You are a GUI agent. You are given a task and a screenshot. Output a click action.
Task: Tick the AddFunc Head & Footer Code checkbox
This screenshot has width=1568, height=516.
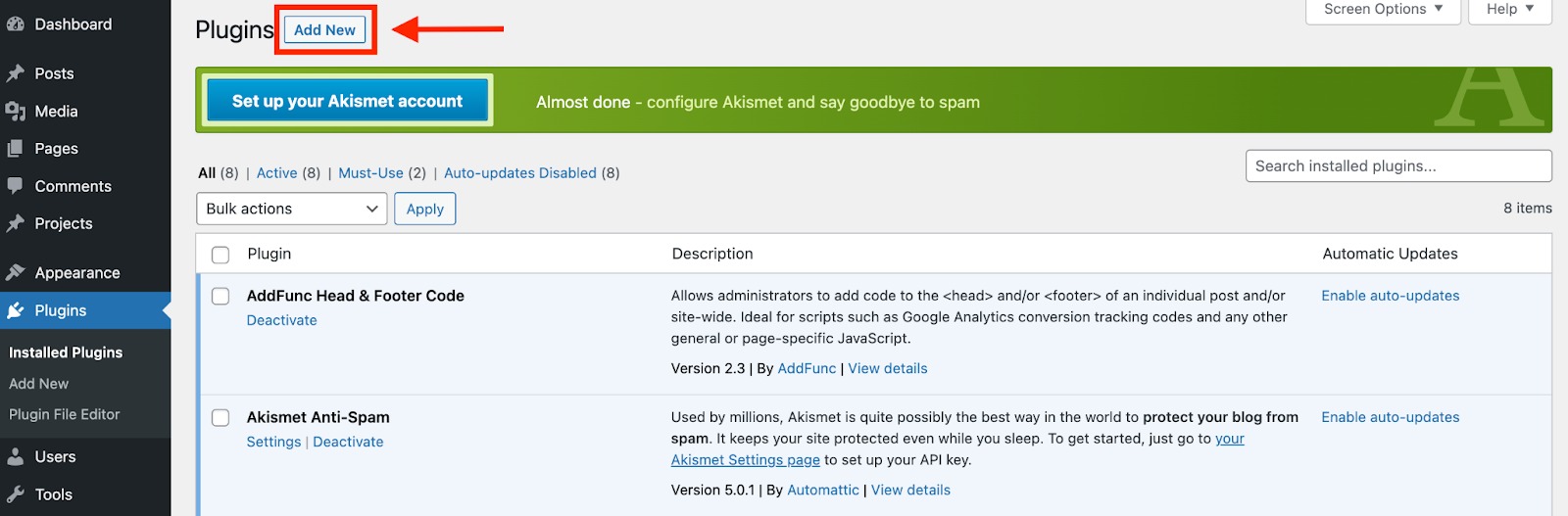(220, 297)
